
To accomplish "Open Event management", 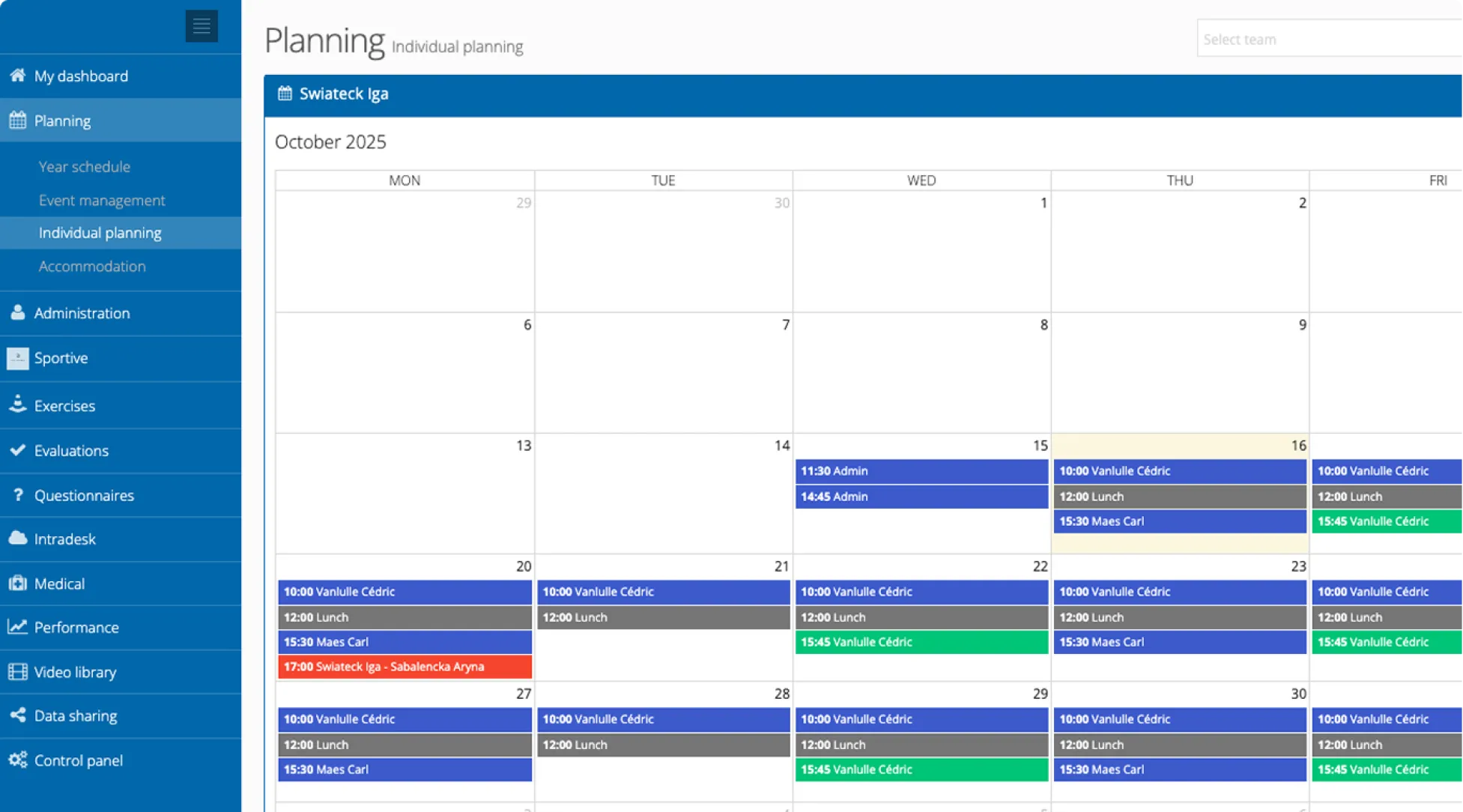I will pyautogui.click(x=102, y=200).
